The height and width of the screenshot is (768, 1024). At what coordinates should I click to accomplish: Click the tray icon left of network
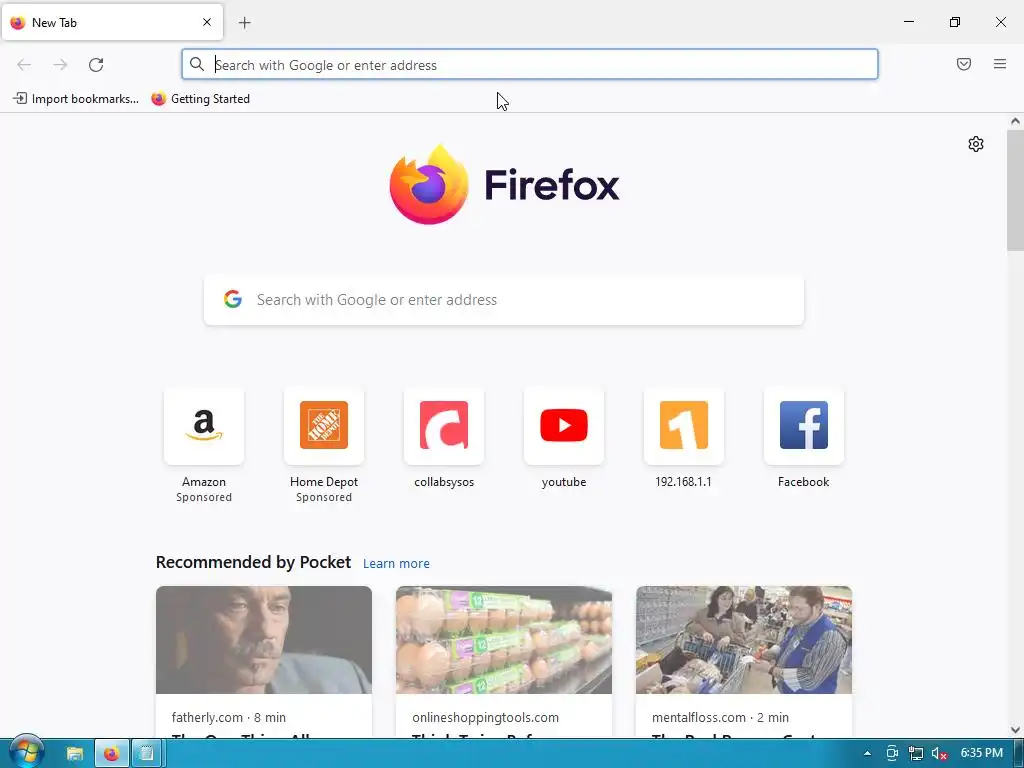[x=892, y=753]
